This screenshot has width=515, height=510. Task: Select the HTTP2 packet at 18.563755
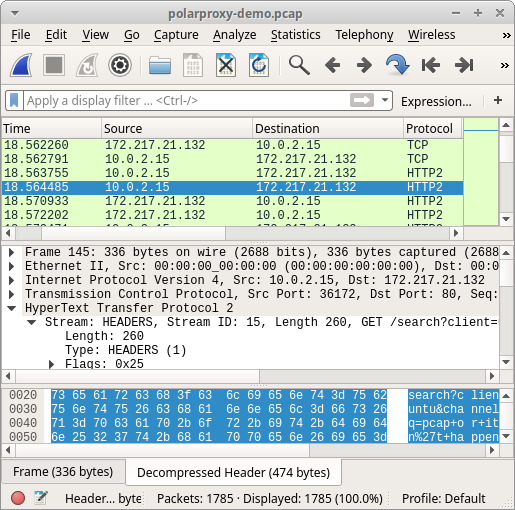coord(232,173)
